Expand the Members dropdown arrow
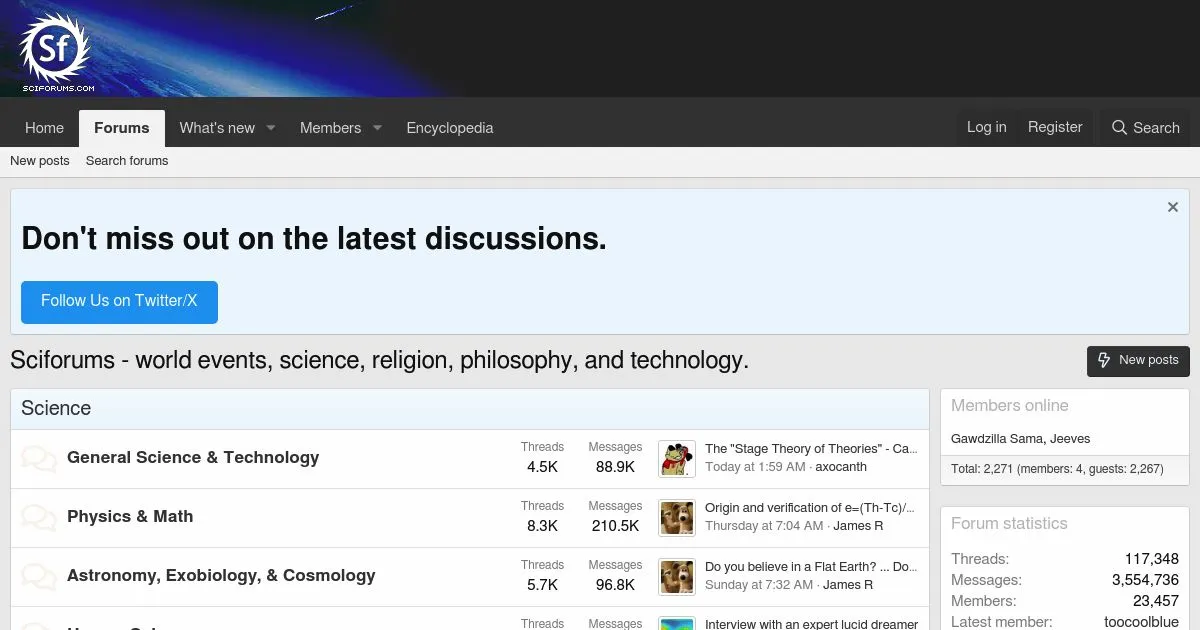The width and height of the screenshot is (1200, 630). coord(377,128)
